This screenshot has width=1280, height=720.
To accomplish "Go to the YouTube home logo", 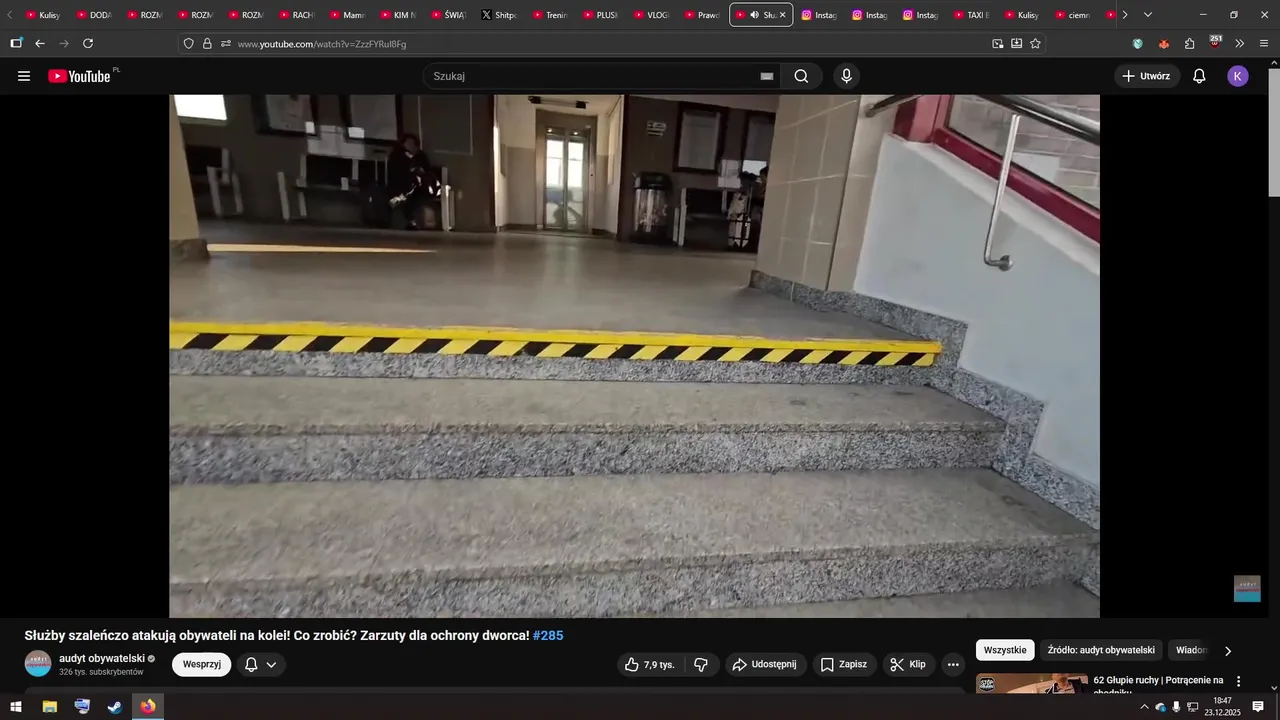I will (x=80, y=76).
